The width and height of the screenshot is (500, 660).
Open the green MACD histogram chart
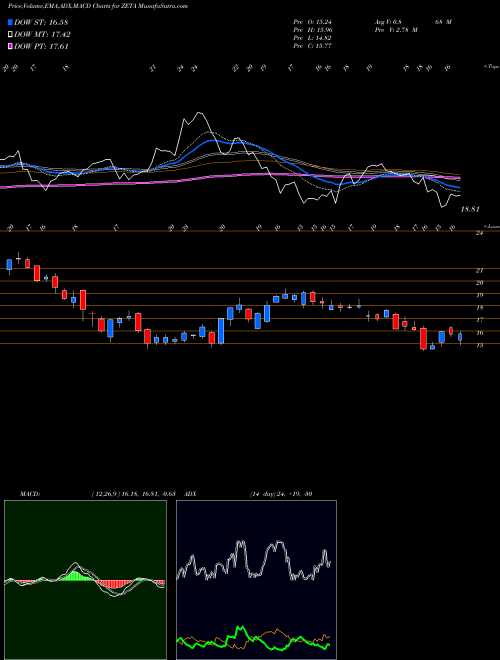coord(85,580)
